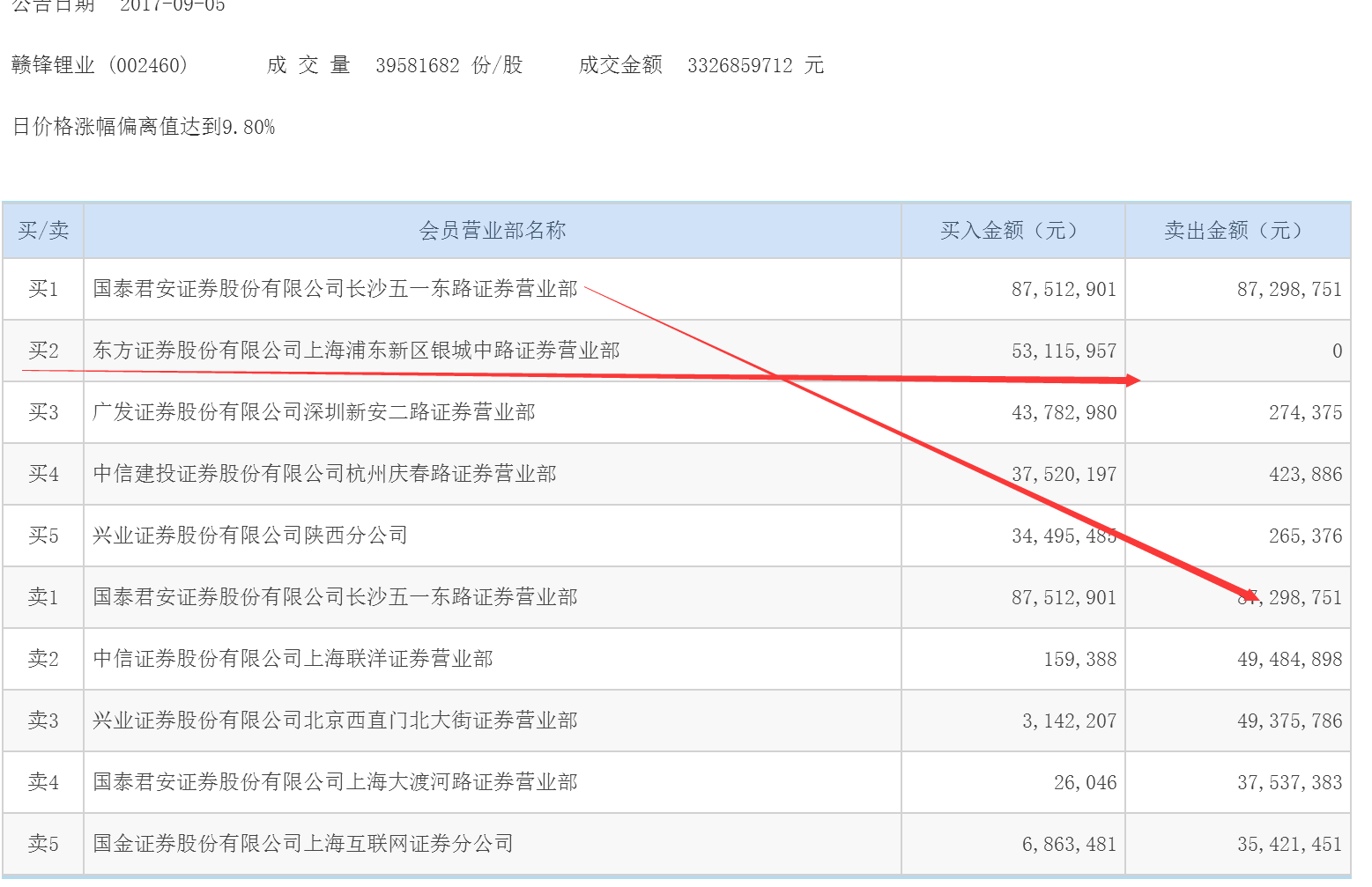This screenshot has height=887, width=1372.
Task: Click 国金证券上海互联网证券分公司 name
Action: 304,844
